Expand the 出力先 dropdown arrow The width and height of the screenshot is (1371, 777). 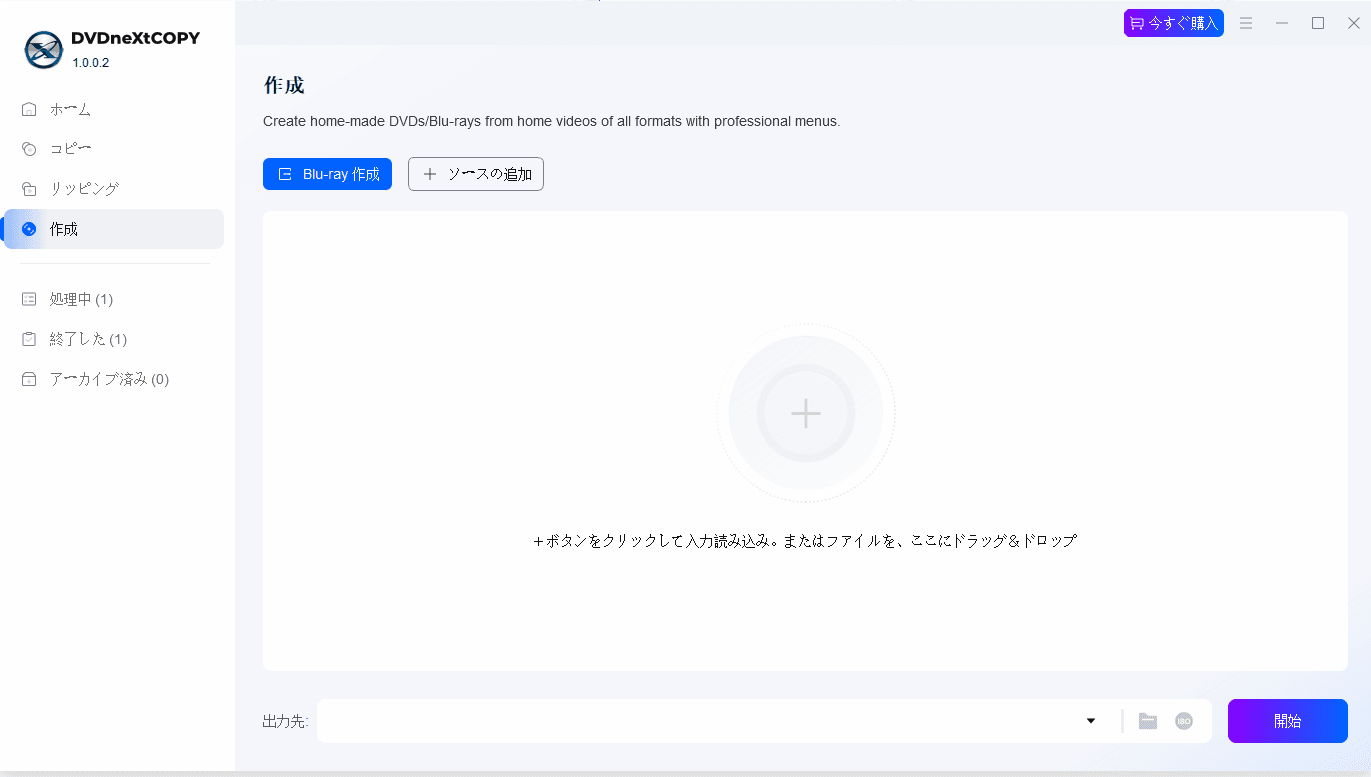click(1091, 721)
